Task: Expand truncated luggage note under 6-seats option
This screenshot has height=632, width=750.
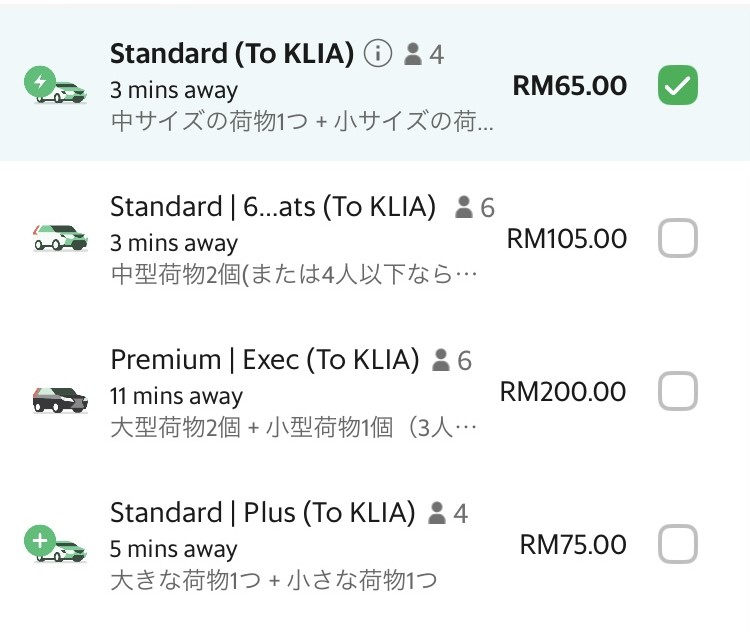Action: pyautogui.click(x=294, y=274)
